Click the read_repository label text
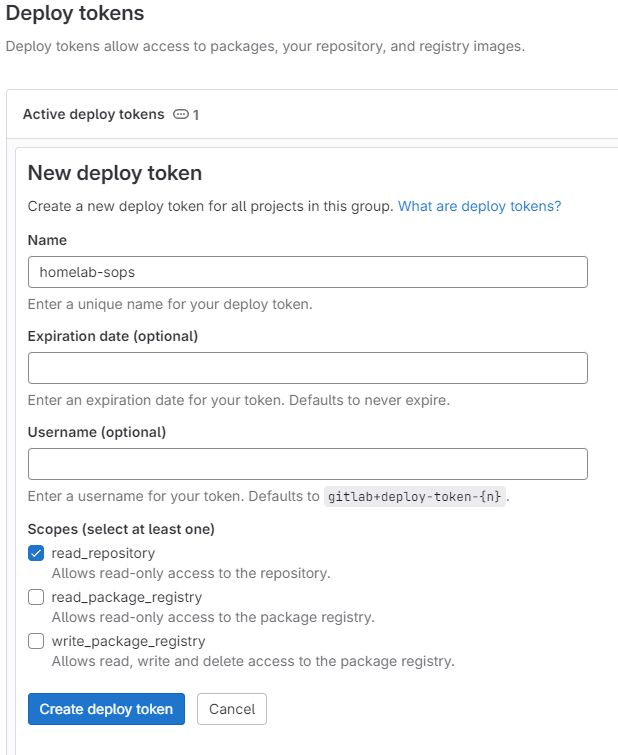This screenshot has height=755, width=618. click(x=103, y=553)
